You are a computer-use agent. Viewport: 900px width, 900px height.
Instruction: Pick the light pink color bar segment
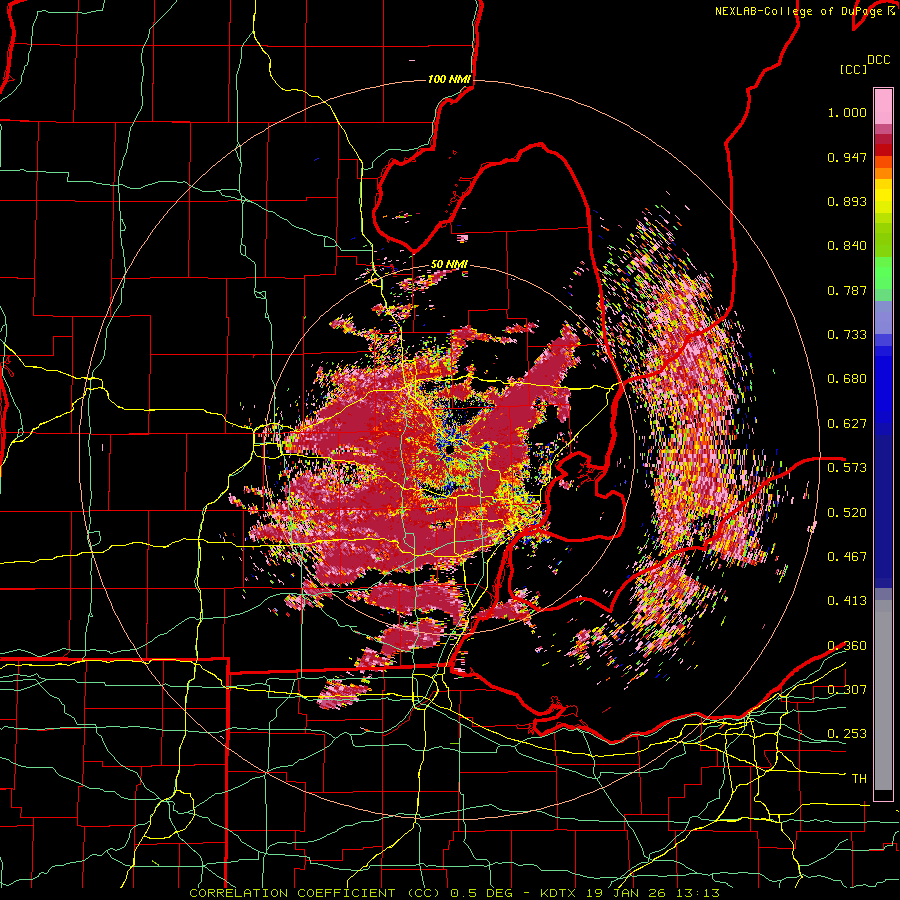click(883, 106)
